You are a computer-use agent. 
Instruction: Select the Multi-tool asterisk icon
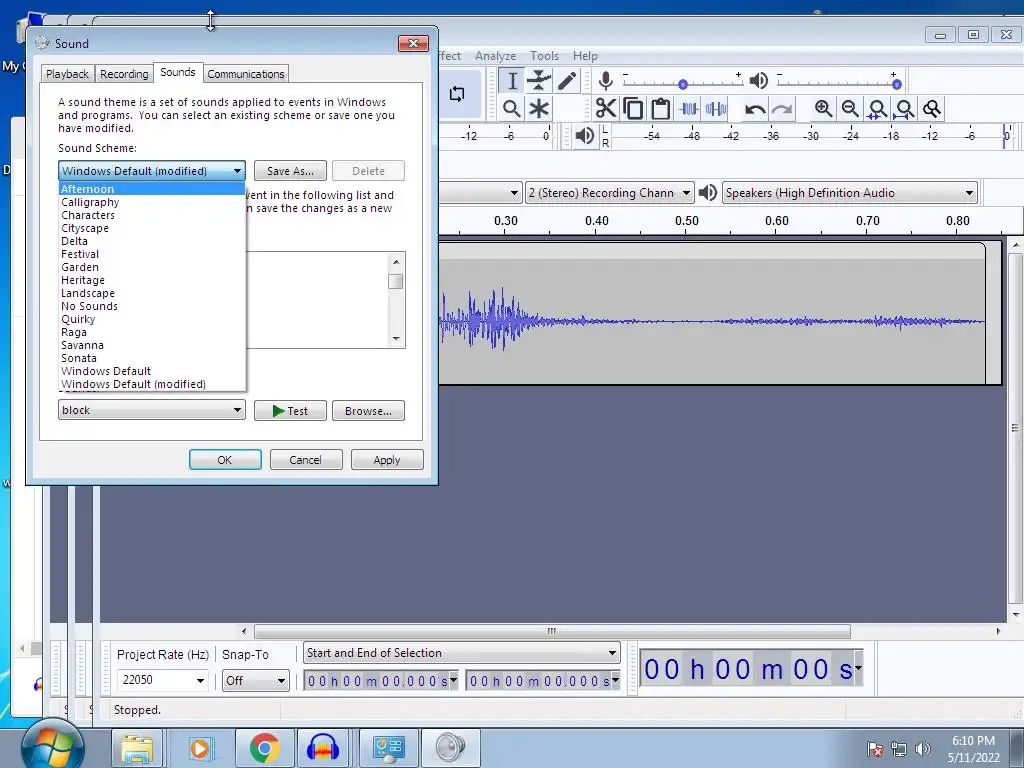539,108
